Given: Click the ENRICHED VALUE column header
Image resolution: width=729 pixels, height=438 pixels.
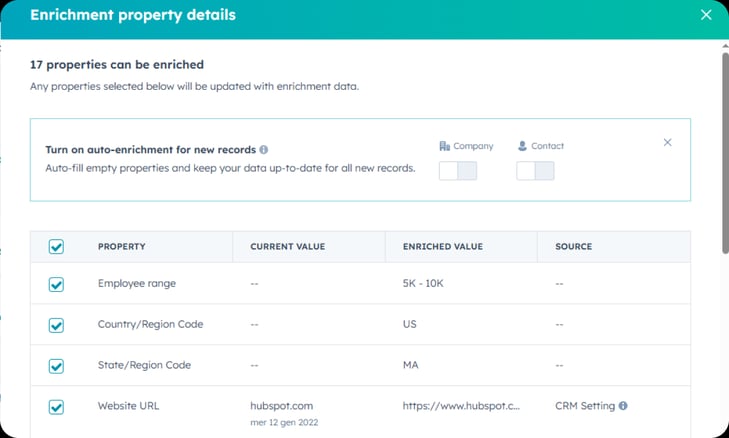Looking at the screenshot, I should pos(442,247).
